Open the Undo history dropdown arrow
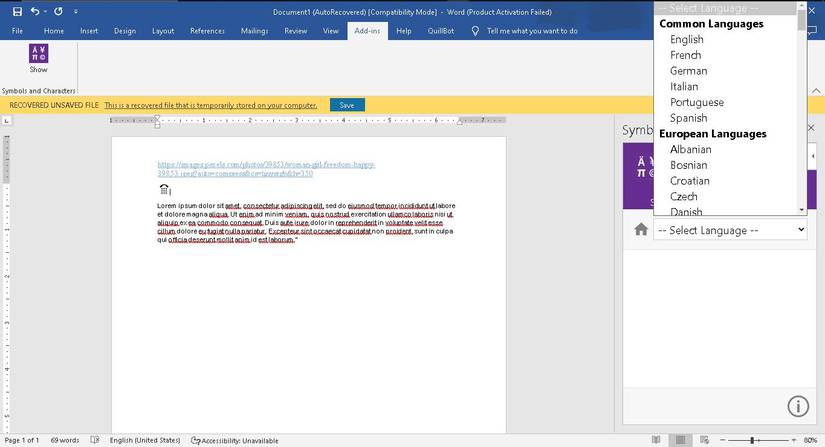 tap(45, 12)
